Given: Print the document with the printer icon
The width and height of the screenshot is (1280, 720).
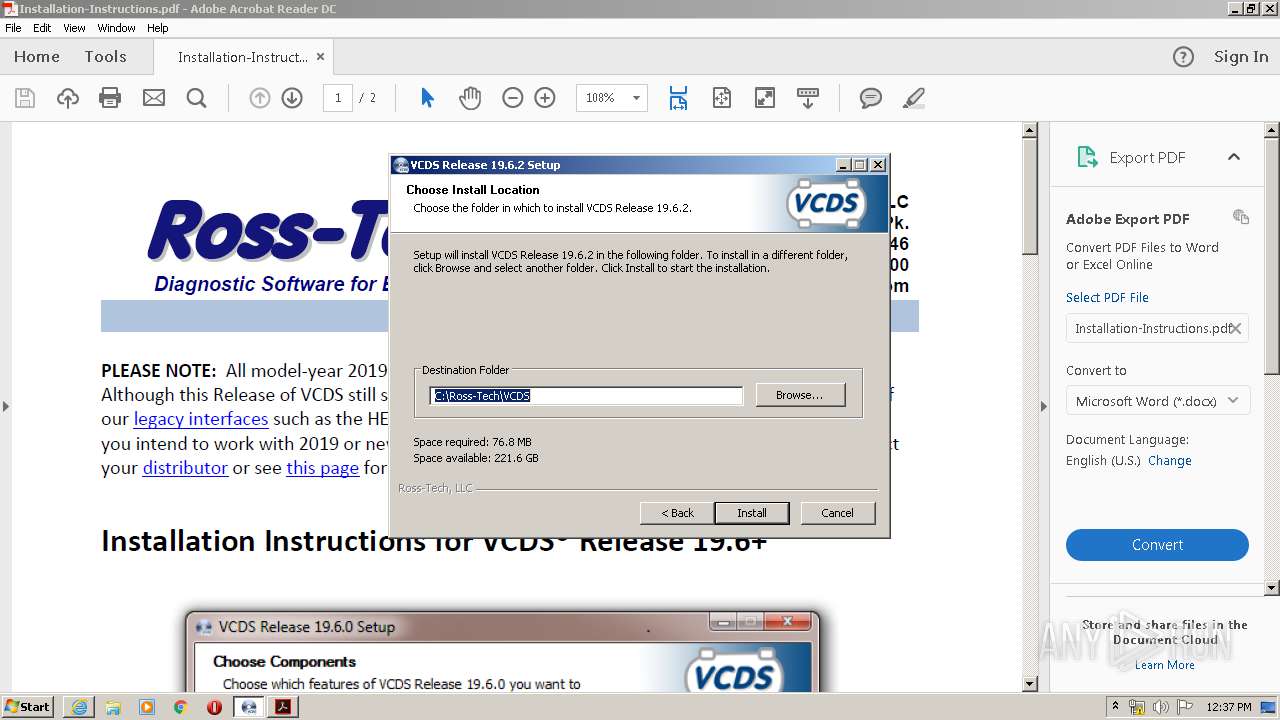Looking at the screenshot, I should (110, 98).
